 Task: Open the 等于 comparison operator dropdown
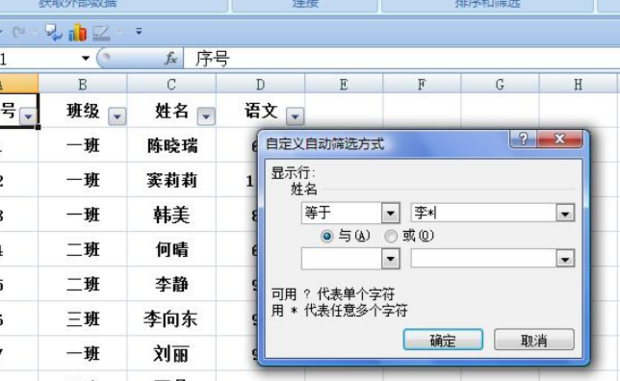(x=390, y=213)
